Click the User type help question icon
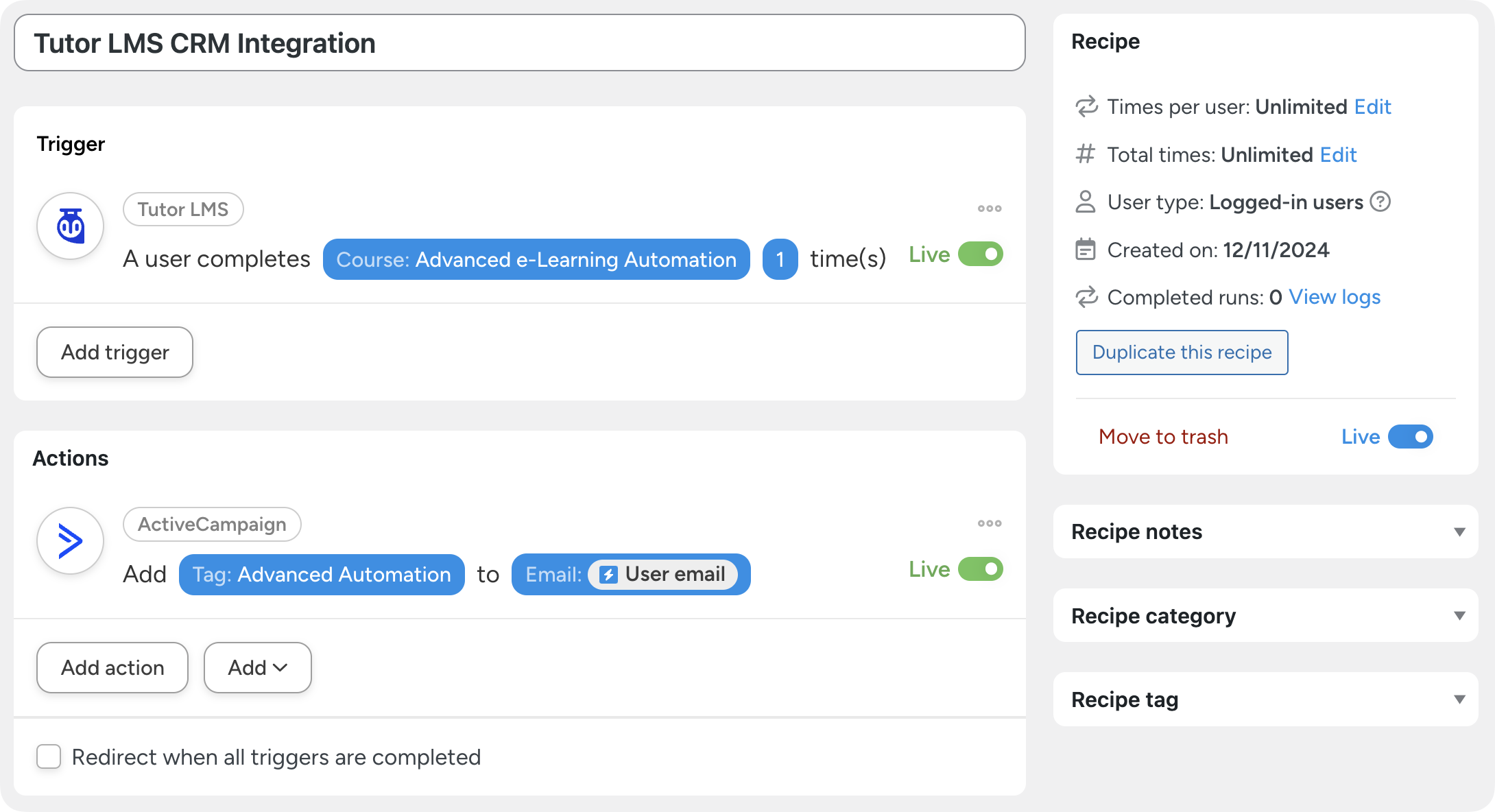 coord(1380,202)
